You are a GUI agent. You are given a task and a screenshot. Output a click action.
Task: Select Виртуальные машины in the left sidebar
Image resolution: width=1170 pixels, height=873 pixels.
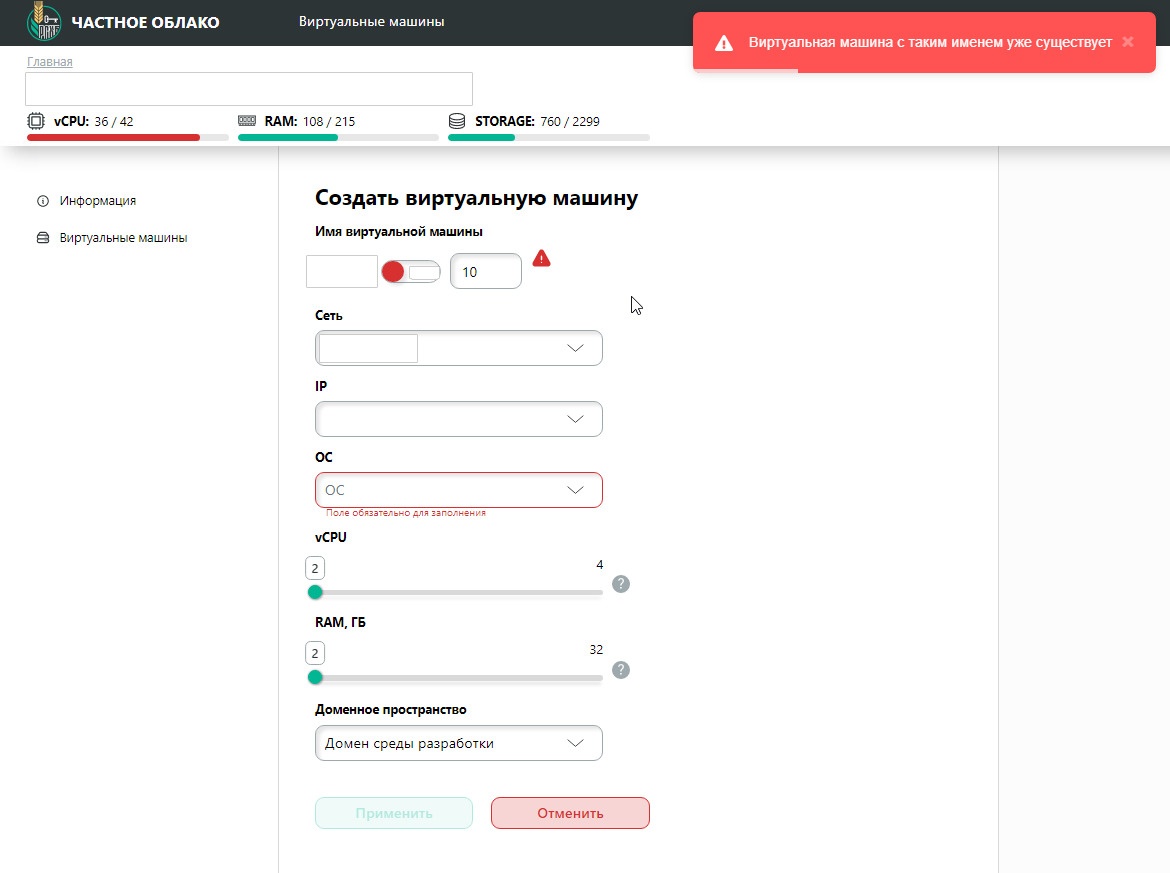pyautogui.click(x=123, y=238)
